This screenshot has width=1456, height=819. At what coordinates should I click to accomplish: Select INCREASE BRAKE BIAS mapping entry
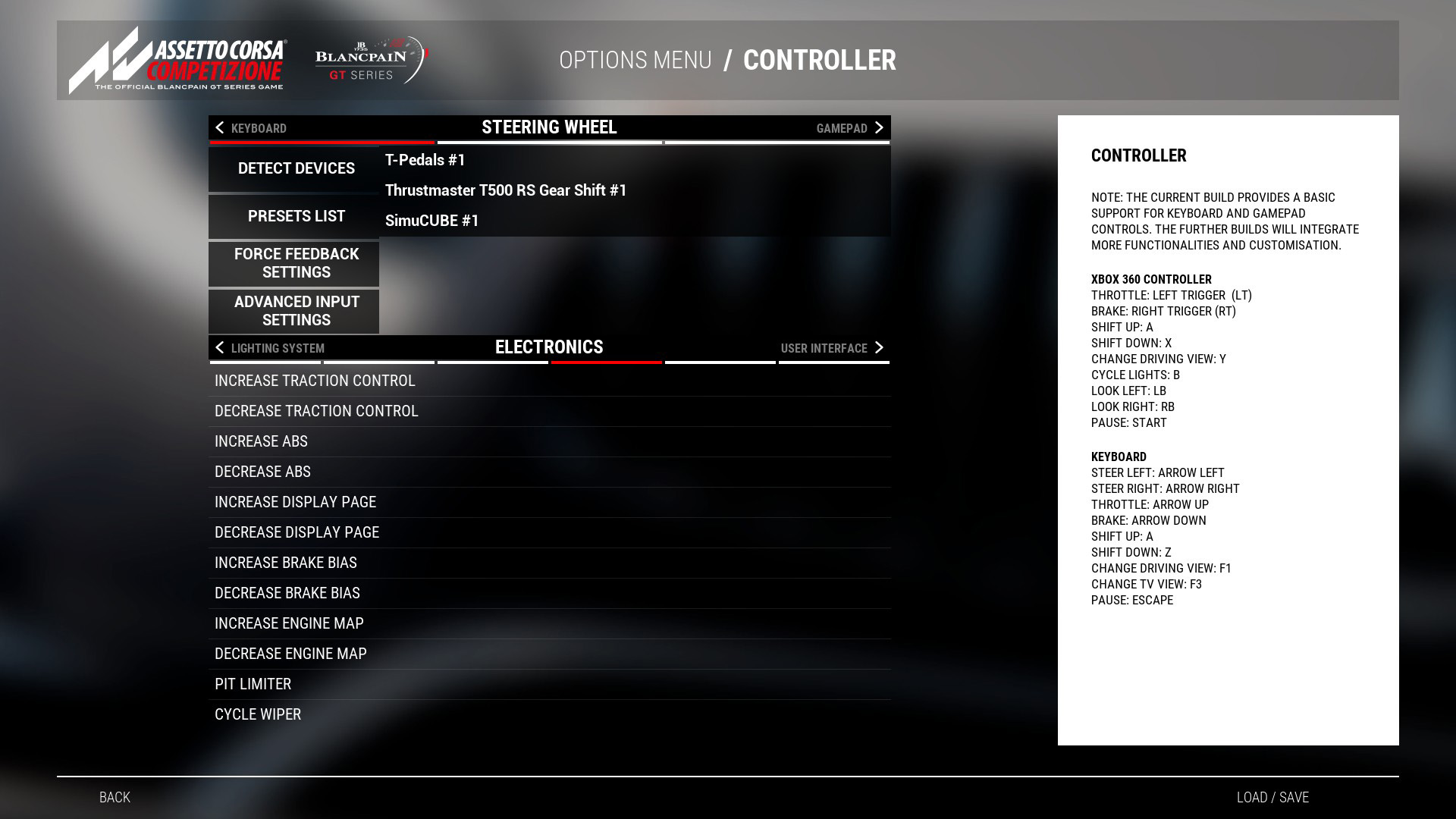548,562
